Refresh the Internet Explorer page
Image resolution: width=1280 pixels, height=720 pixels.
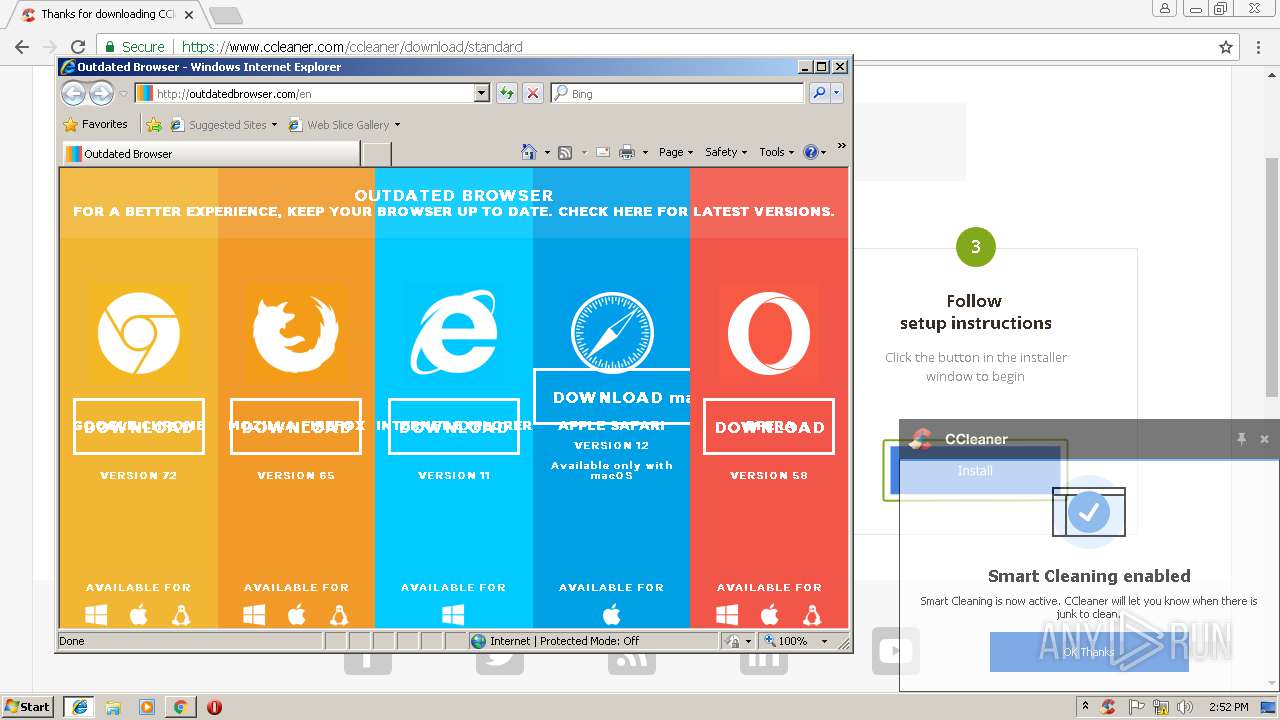coord(507,93)
